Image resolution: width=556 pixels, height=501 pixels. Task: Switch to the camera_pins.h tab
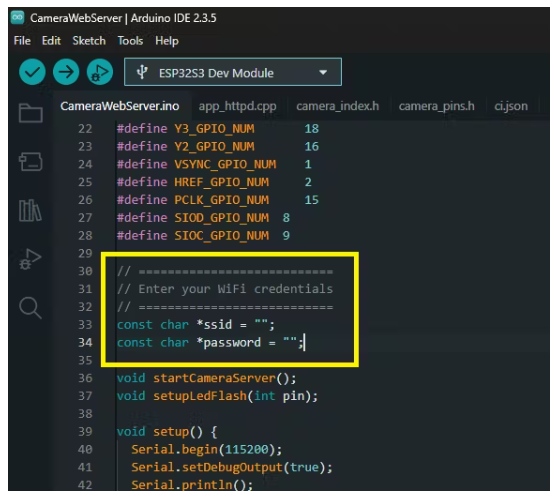coord(437,106)
